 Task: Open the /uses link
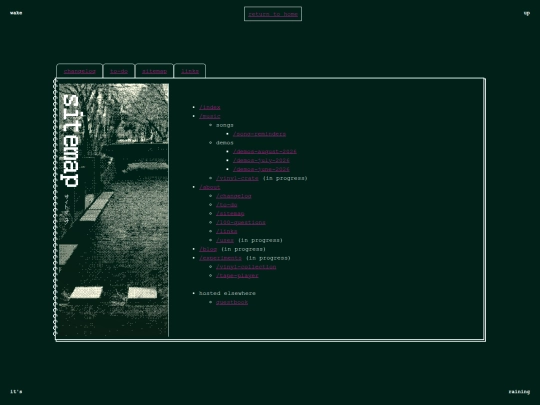(x=225, y=240)
